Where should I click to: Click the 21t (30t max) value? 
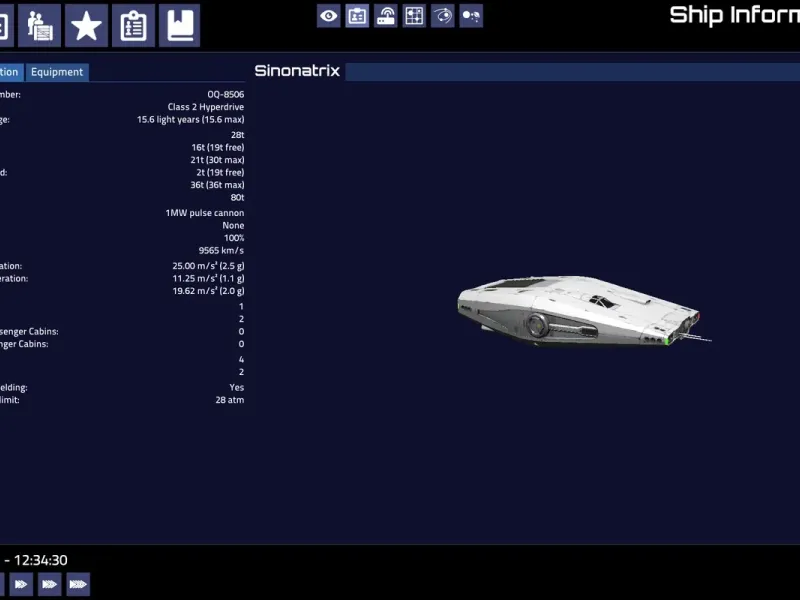(217, 160)
